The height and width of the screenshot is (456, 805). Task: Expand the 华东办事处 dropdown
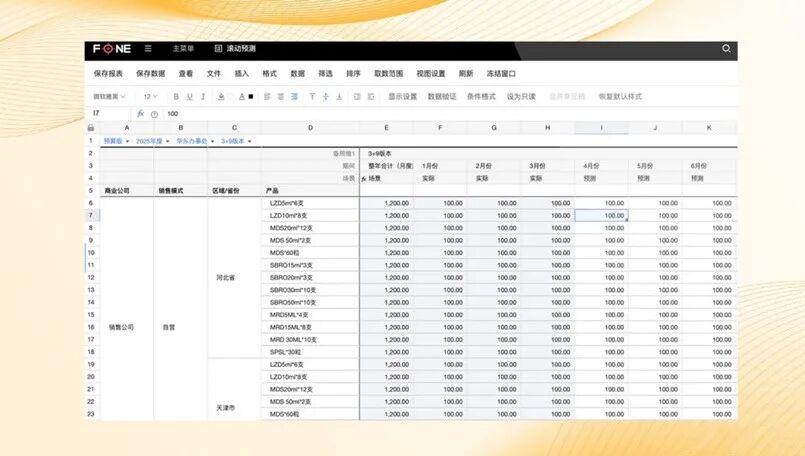[195, 141]
